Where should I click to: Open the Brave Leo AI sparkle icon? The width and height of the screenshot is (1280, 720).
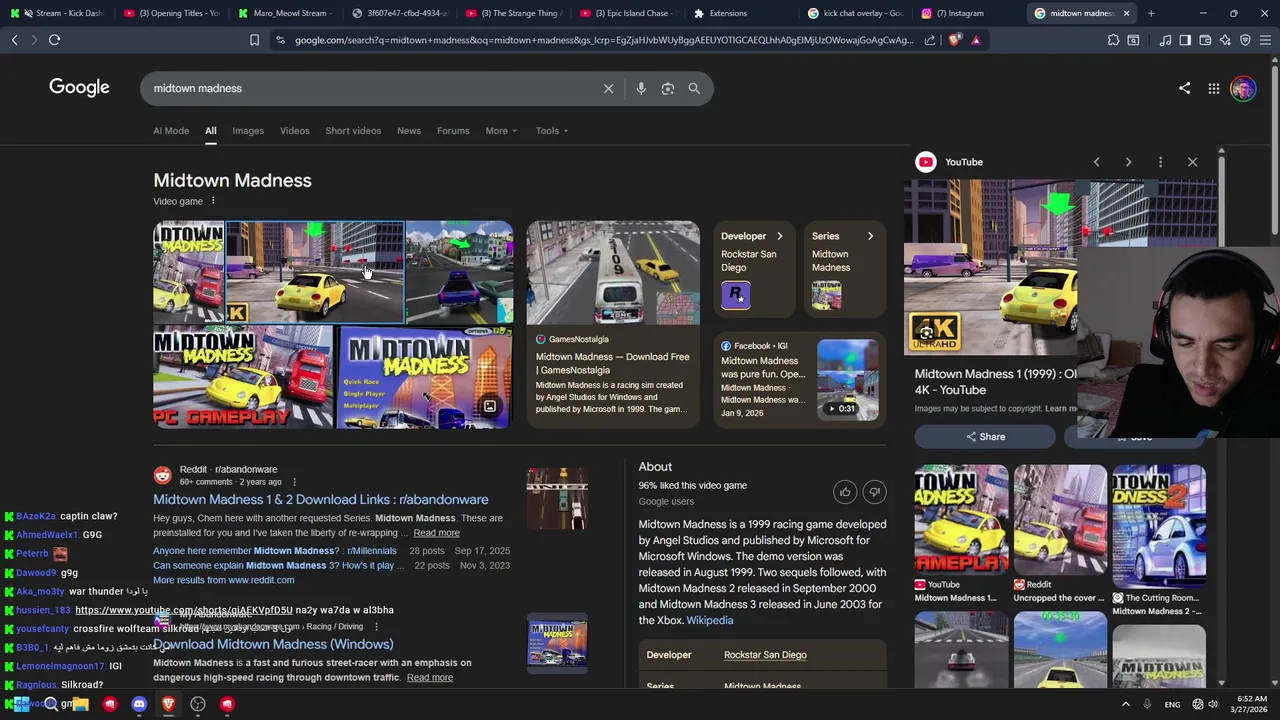click(x=1225, y=40)
